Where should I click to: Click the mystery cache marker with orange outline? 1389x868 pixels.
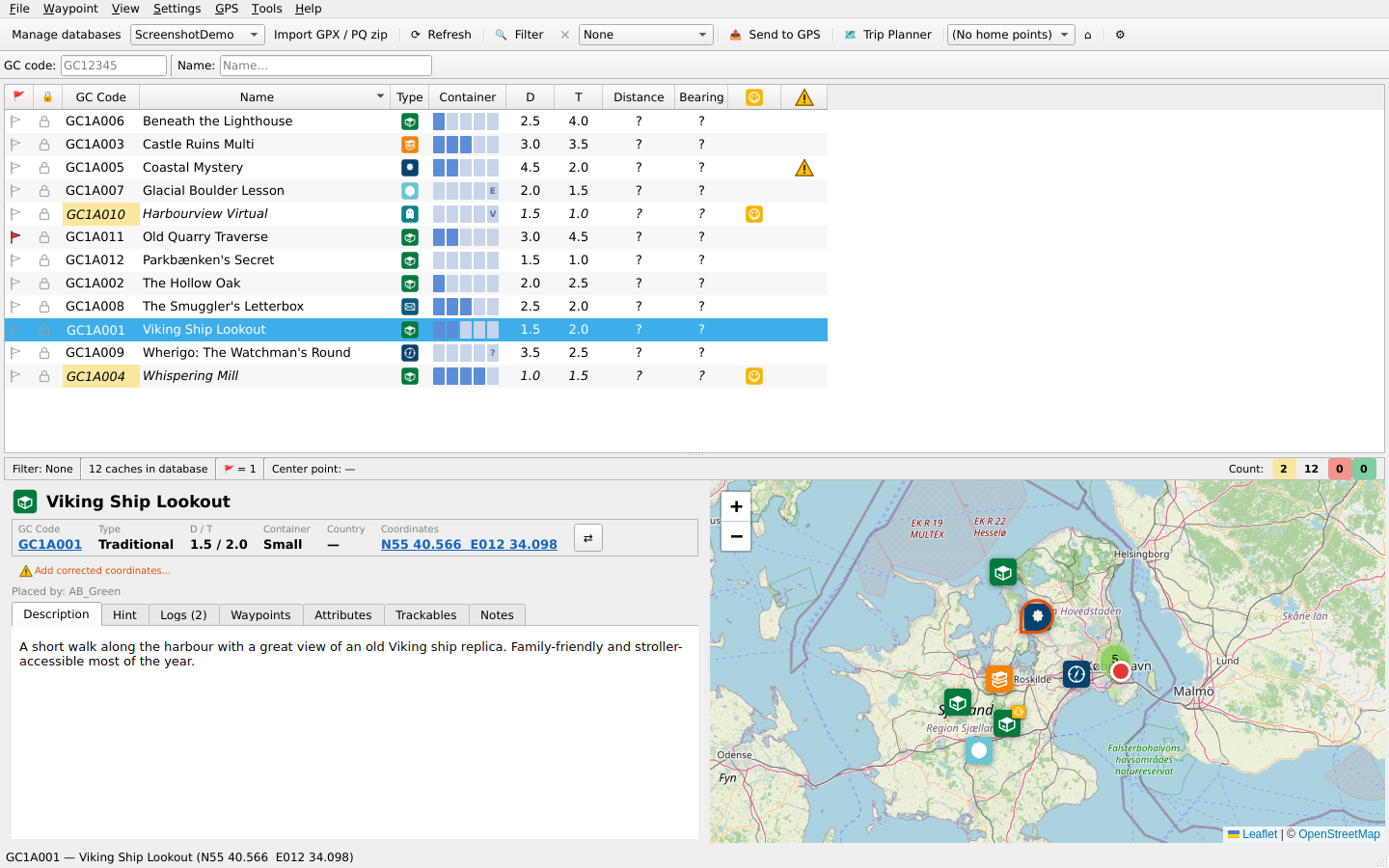(x=1037, y=615)
